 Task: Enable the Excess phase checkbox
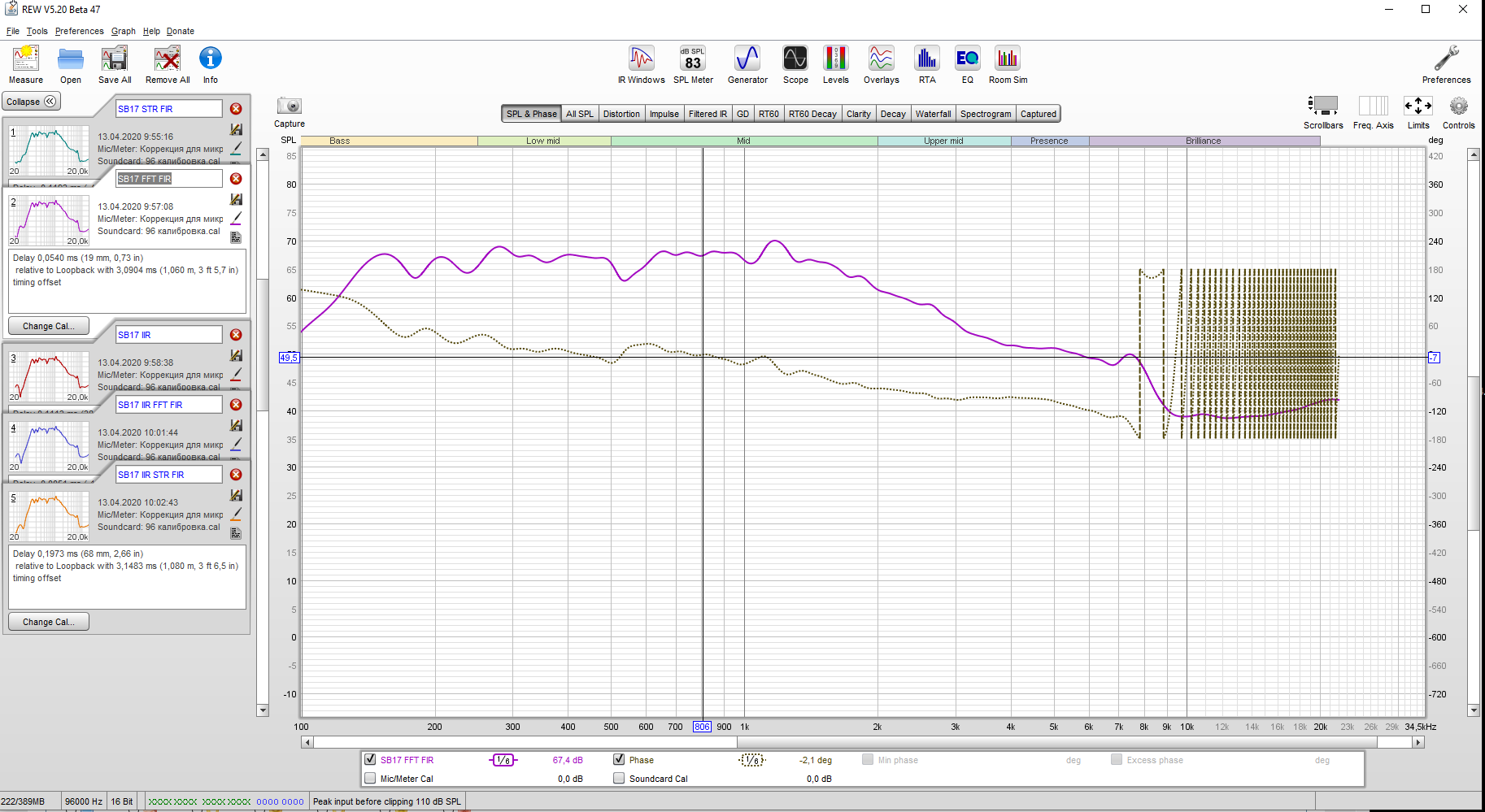pyautogui.click(x=1117, y=759)
